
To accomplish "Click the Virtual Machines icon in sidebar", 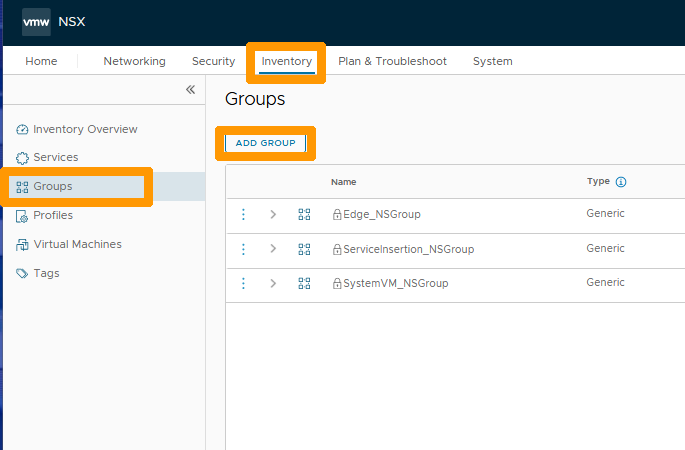I will (22, 245).
